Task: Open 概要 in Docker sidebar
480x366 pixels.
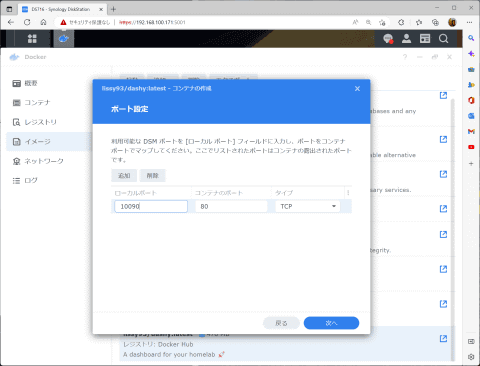Action: [x=49, y=83]
